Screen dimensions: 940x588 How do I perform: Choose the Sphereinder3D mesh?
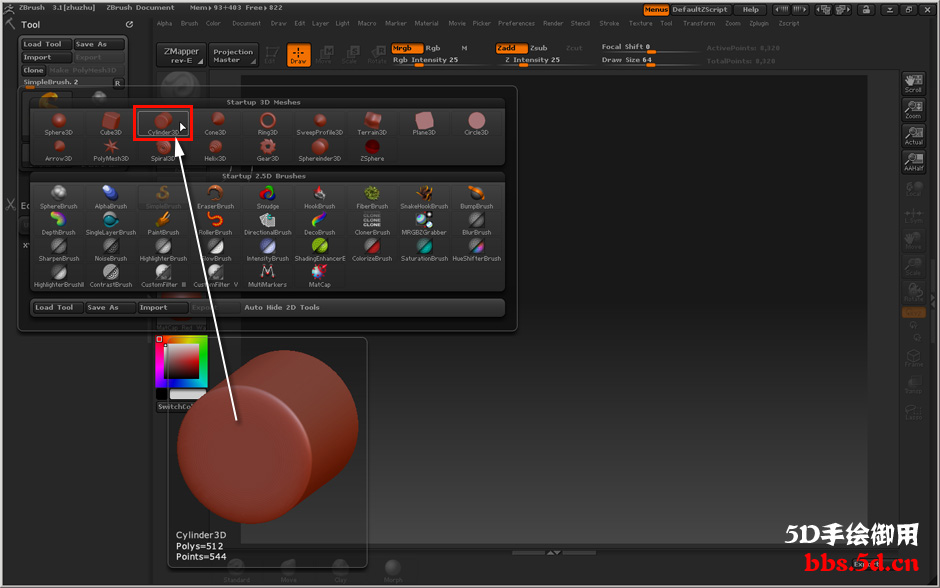coord(320,150)
